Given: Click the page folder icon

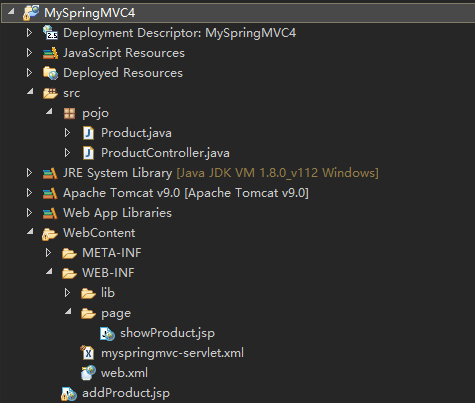Looking at the screenshot, I should 88,313.
